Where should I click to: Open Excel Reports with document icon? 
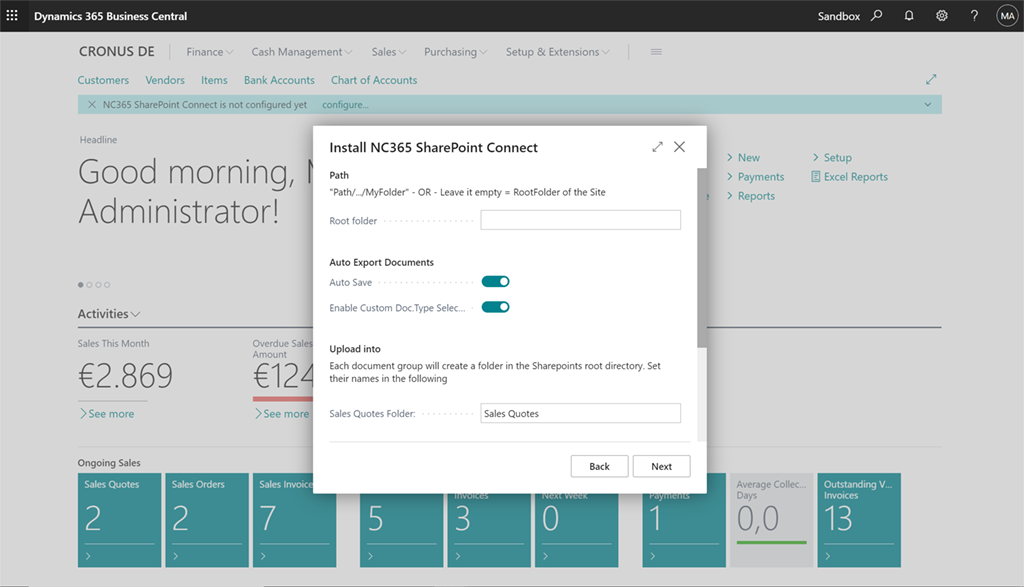[x=849, y=176]
